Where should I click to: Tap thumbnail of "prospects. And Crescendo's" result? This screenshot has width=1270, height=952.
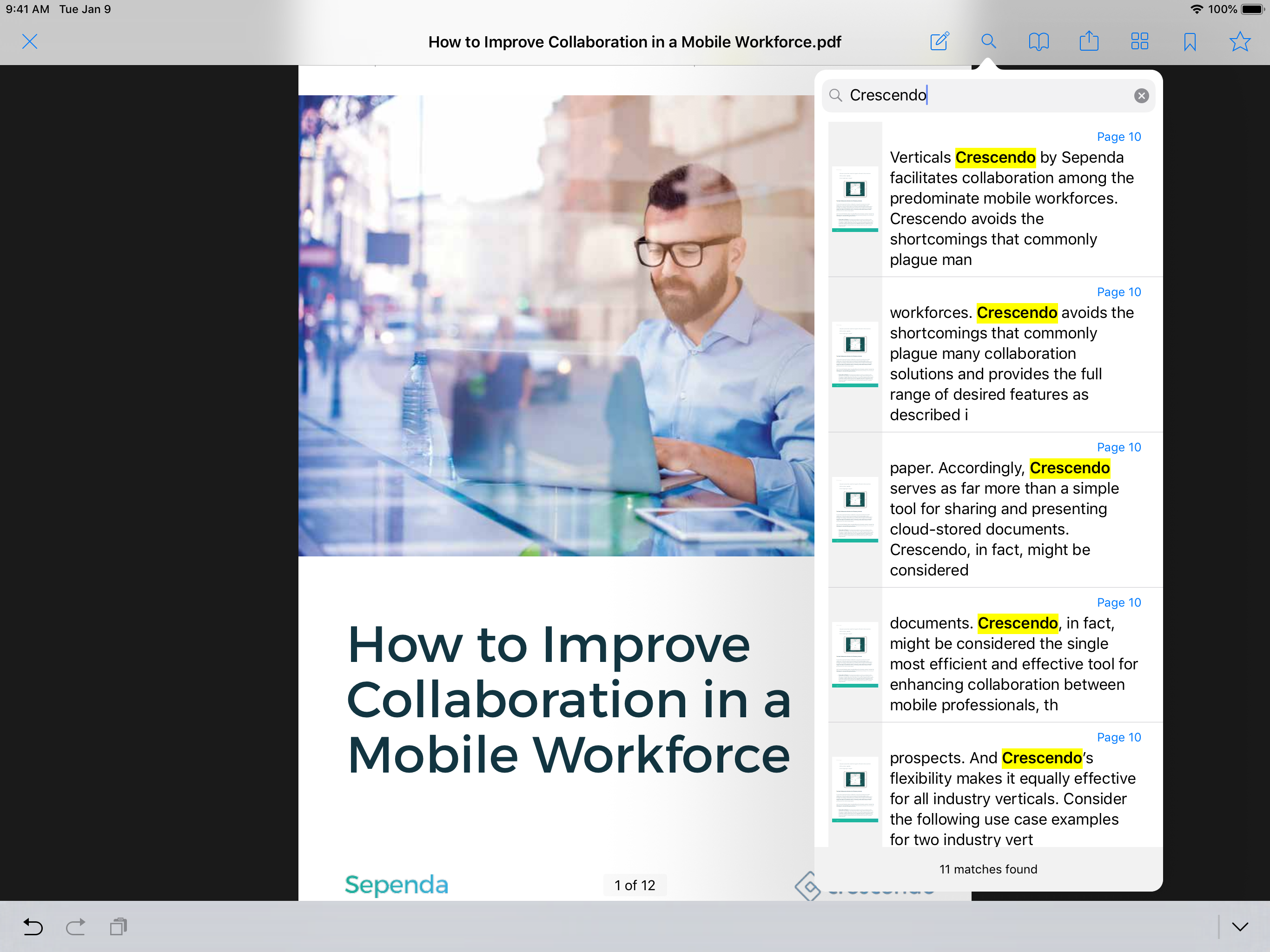tap(855, 789)
